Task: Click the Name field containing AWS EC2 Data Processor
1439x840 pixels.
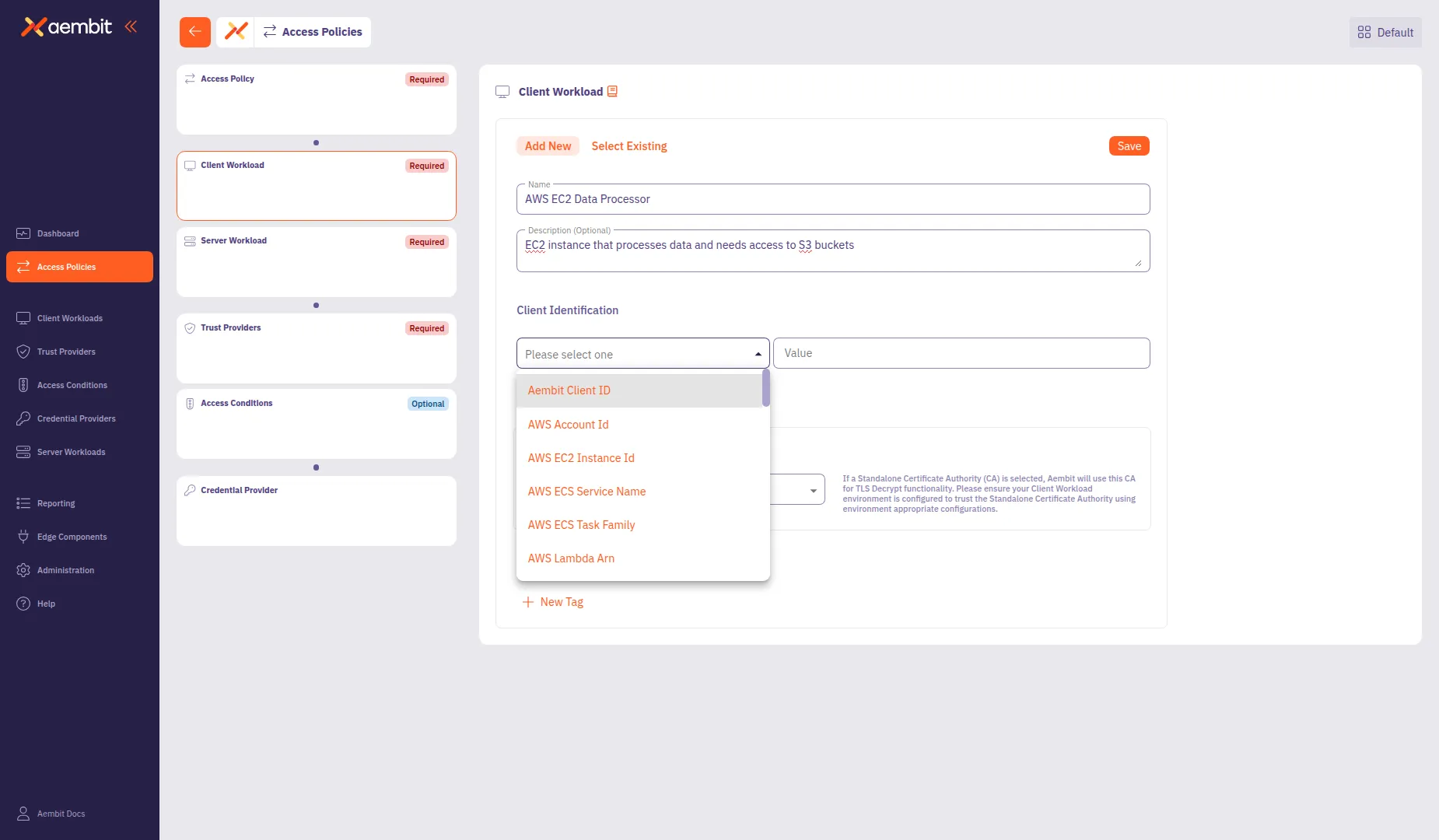Action: point(832,199)
